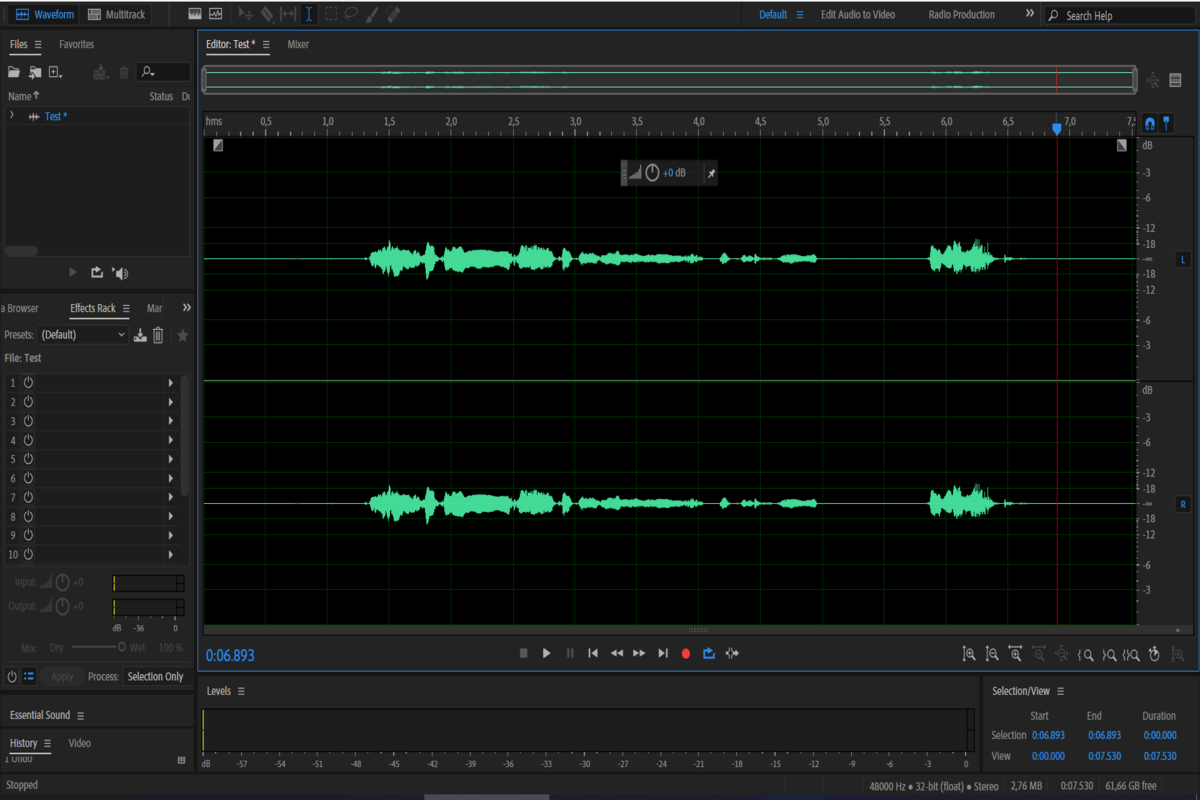Click the Dry/Wet mix slider handle
The width and height of the screenshot is (1200, 800).
[x=123, y=647]
